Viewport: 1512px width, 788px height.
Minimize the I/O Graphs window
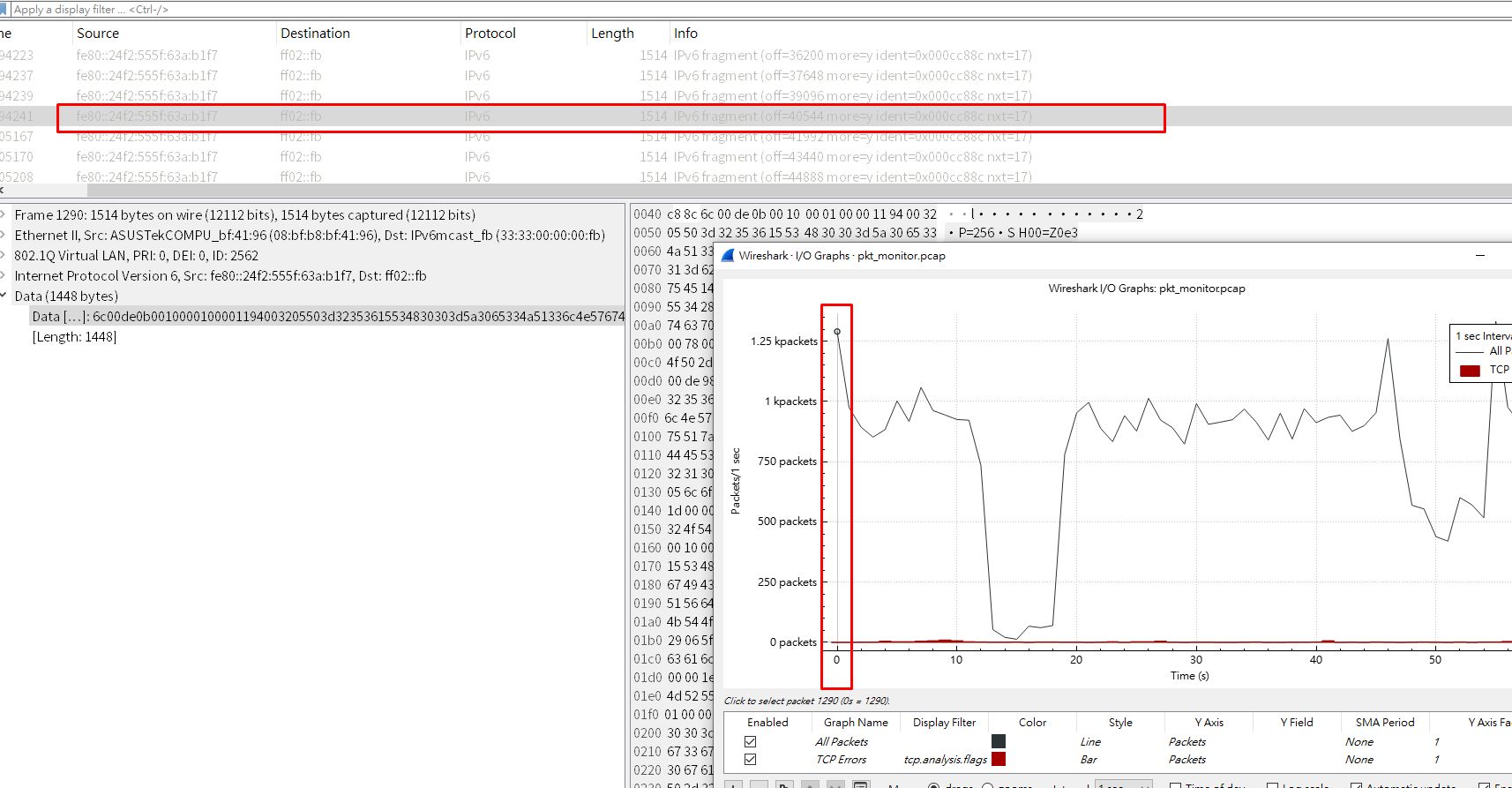tap(1479, 256)
